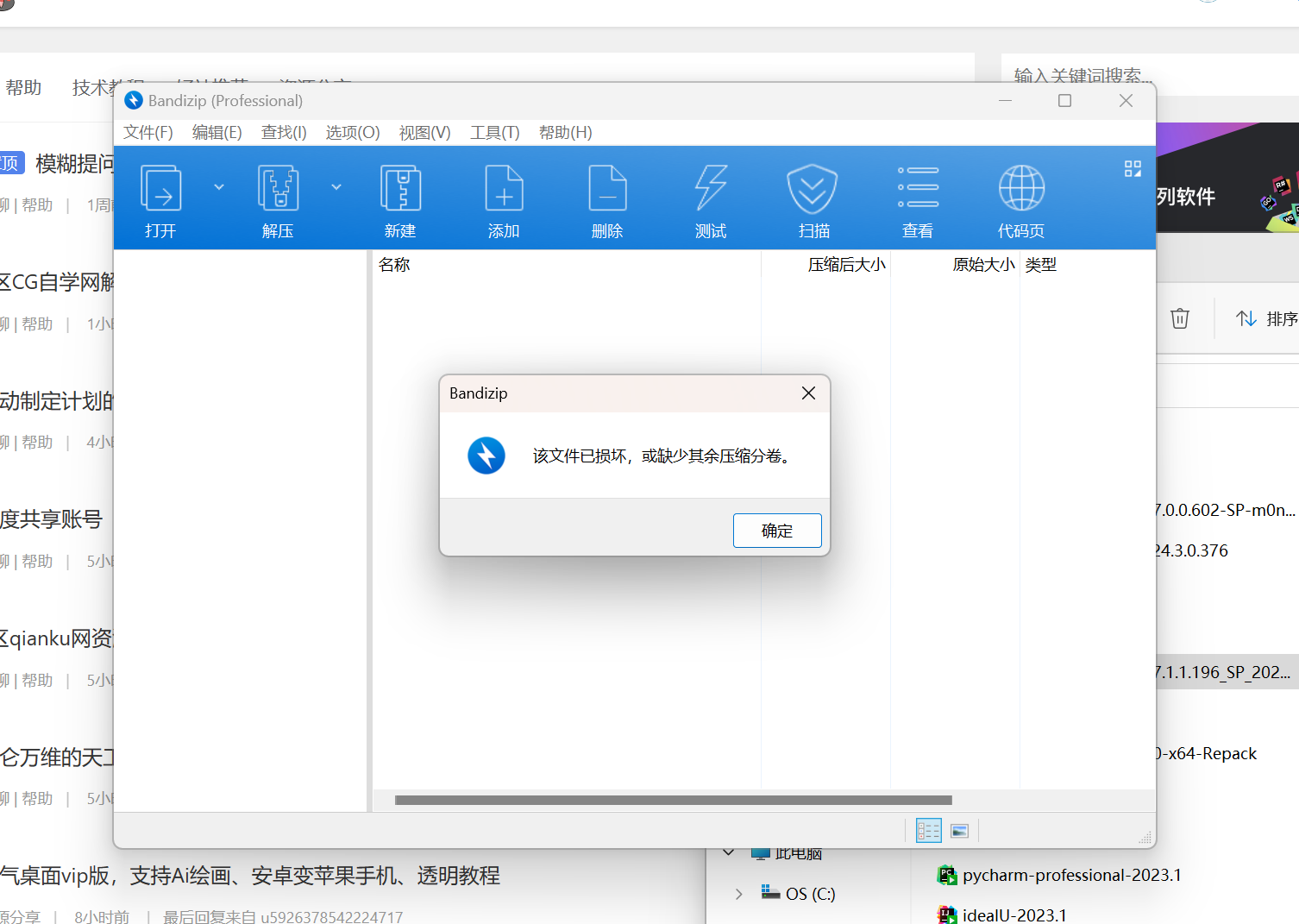Open the 模糊提问 pinned post
The height and width of the screenshot is (924, 1299).
75,164
